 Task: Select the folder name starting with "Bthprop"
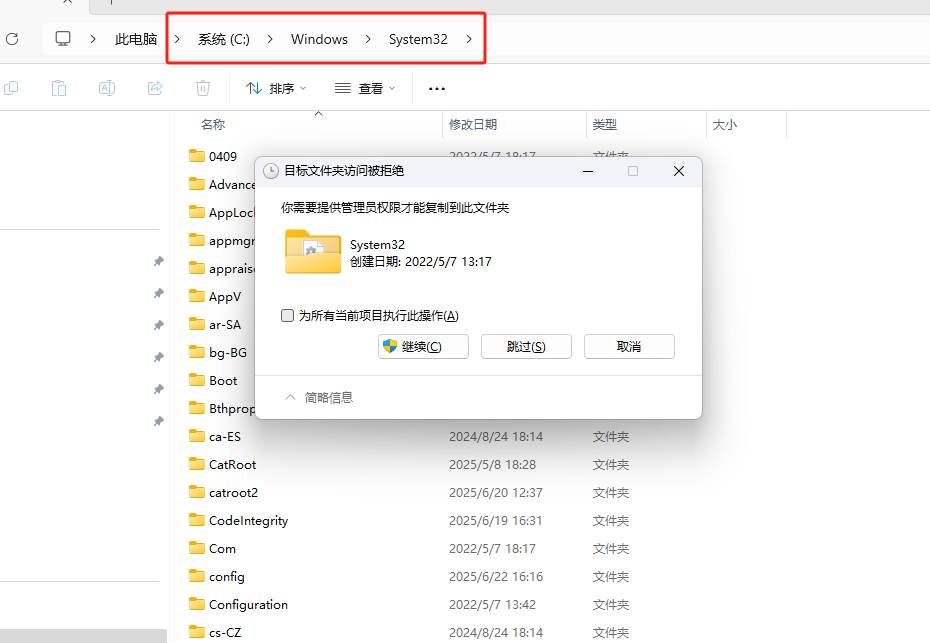tap(232, 409)
